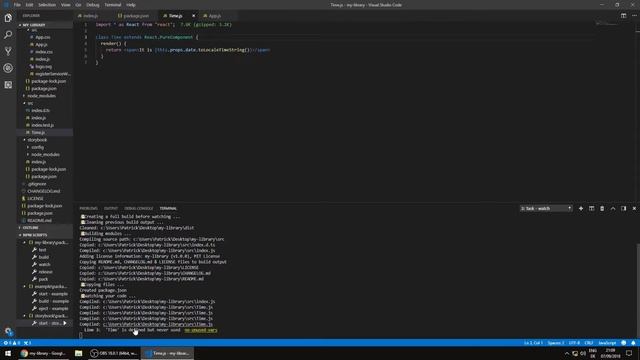
Task: Open the File Explorer taskbar icon
Action: pyautogui.click(x=78, y=353)
